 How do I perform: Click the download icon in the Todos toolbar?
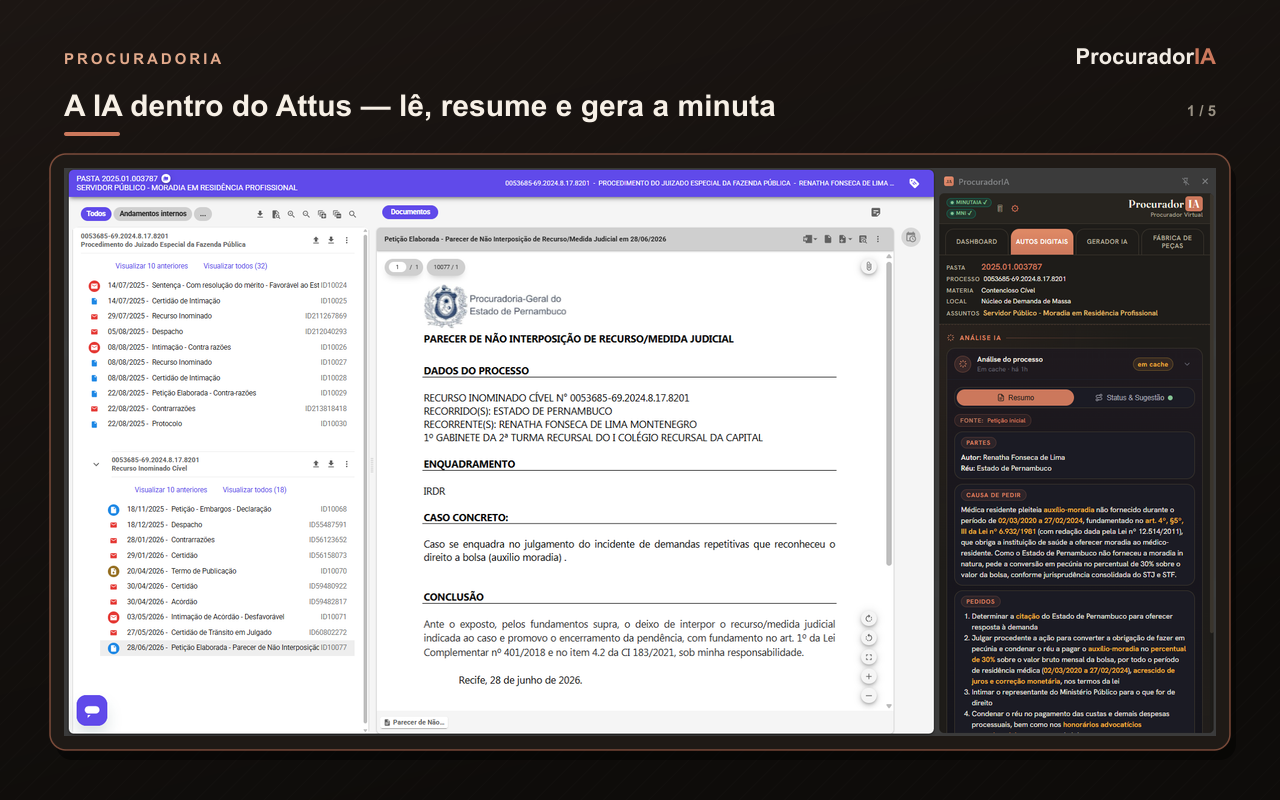click(x=260, y=214)
